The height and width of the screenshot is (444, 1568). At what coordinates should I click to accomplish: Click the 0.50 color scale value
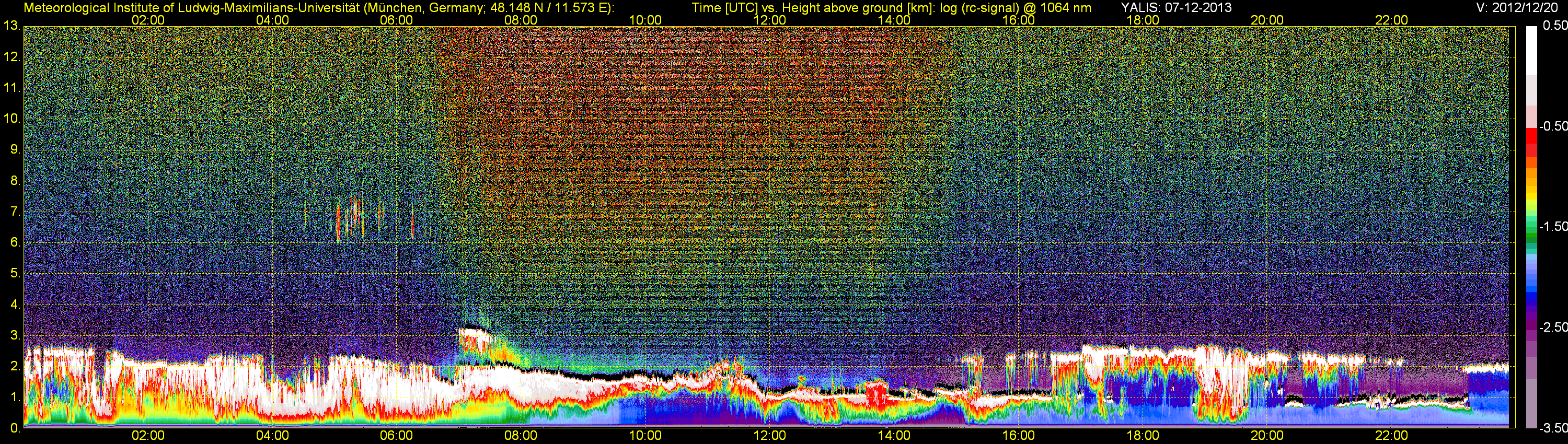click(x=1554, y=26)
